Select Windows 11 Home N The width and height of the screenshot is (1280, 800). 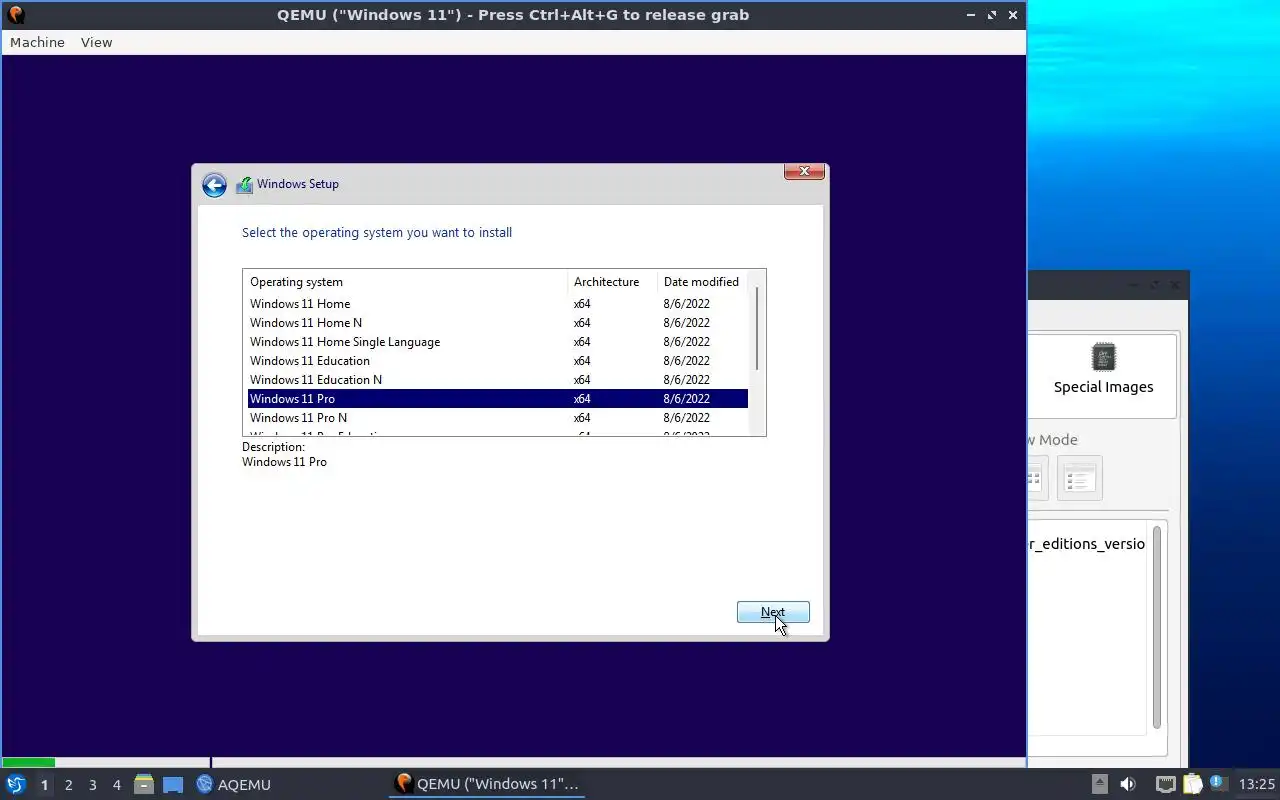(497, 323)
